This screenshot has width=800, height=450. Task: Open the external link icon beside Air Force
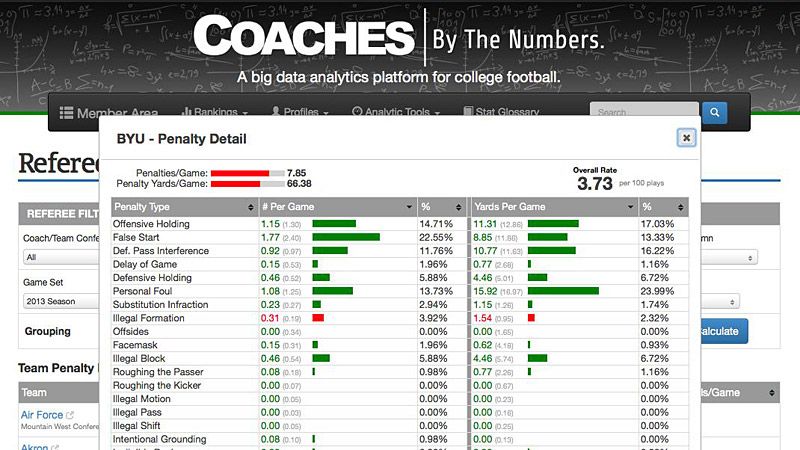click(70, 415)
